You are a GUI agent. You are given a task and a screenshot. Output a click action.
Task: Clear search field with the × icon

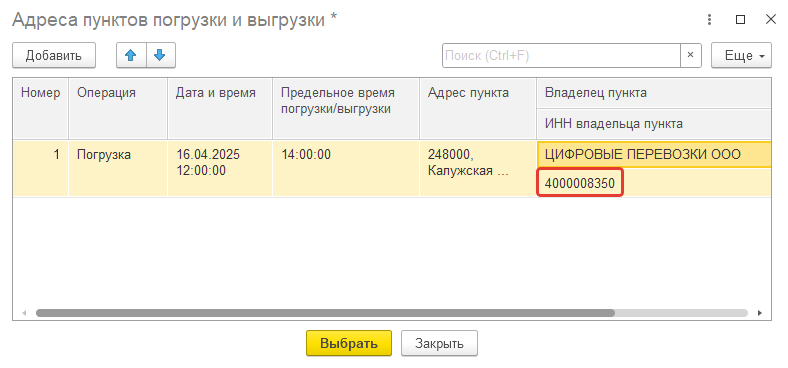(x=691, y=55)
